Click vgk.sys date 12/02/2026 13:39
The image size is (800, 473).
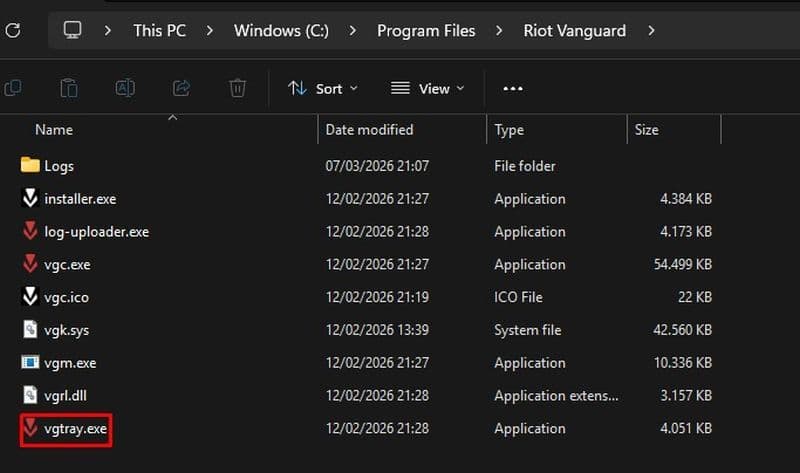pyautogui.click(x=377, y=330)
